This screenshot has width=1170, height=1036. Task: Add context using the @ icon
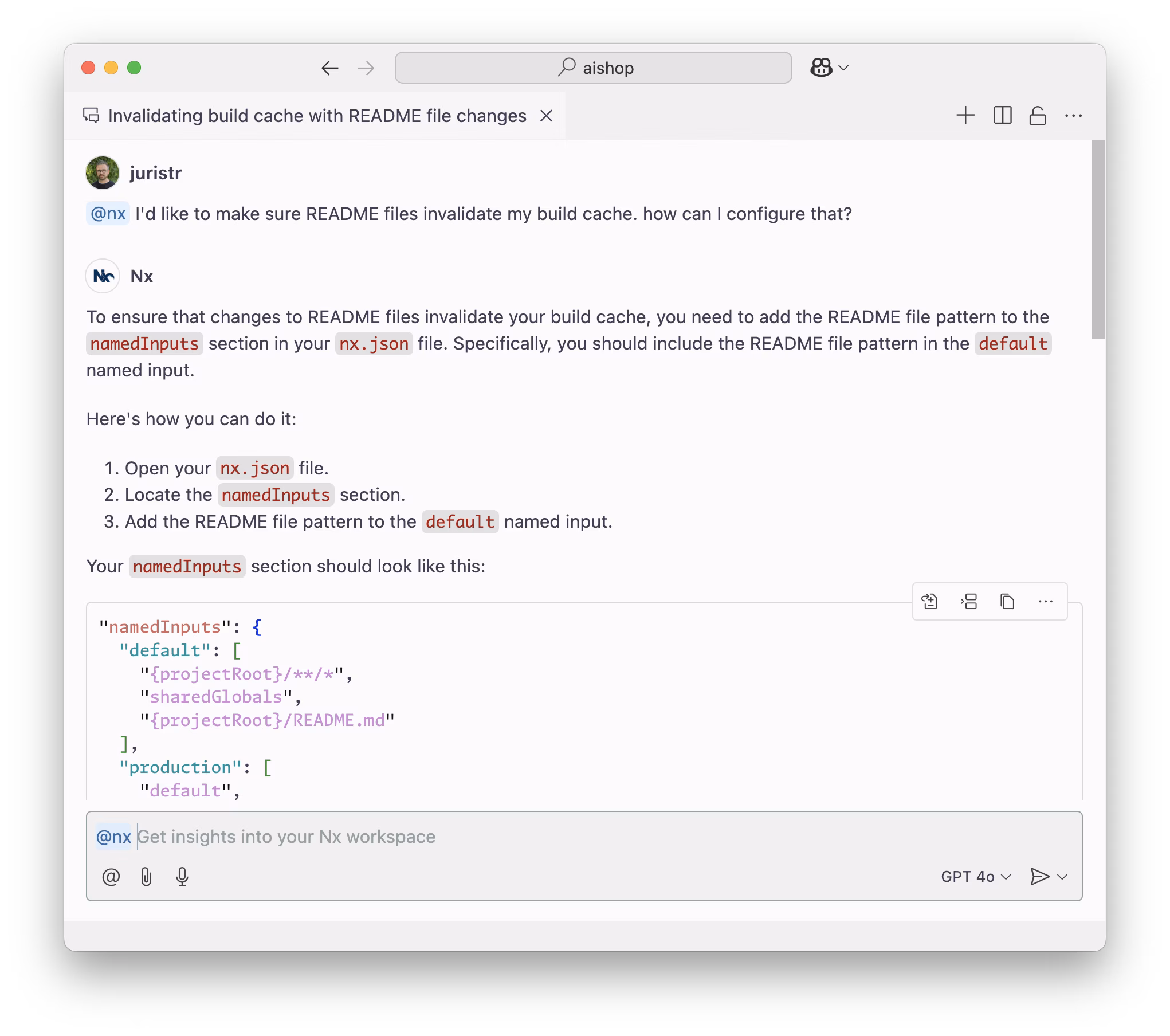[112, 876]
